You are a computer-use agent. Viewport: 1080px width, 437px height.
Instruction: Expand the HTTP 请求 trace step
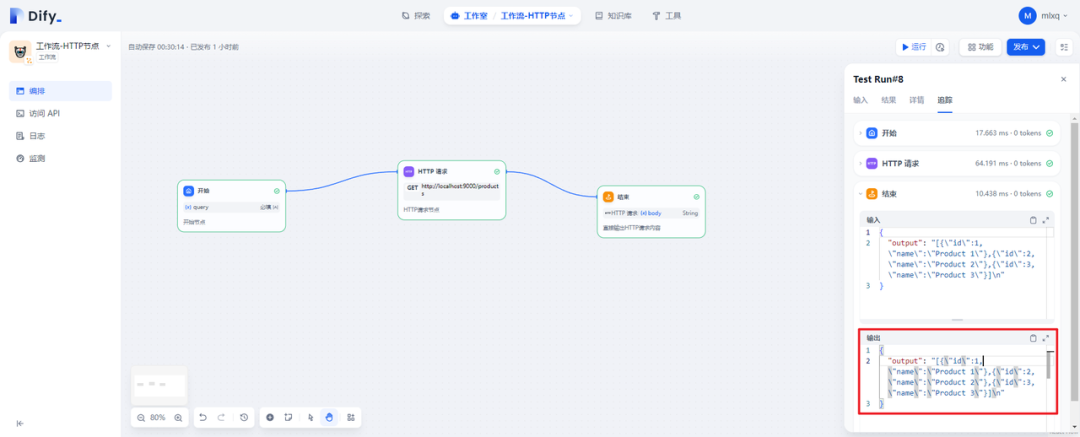pos(860,163)
